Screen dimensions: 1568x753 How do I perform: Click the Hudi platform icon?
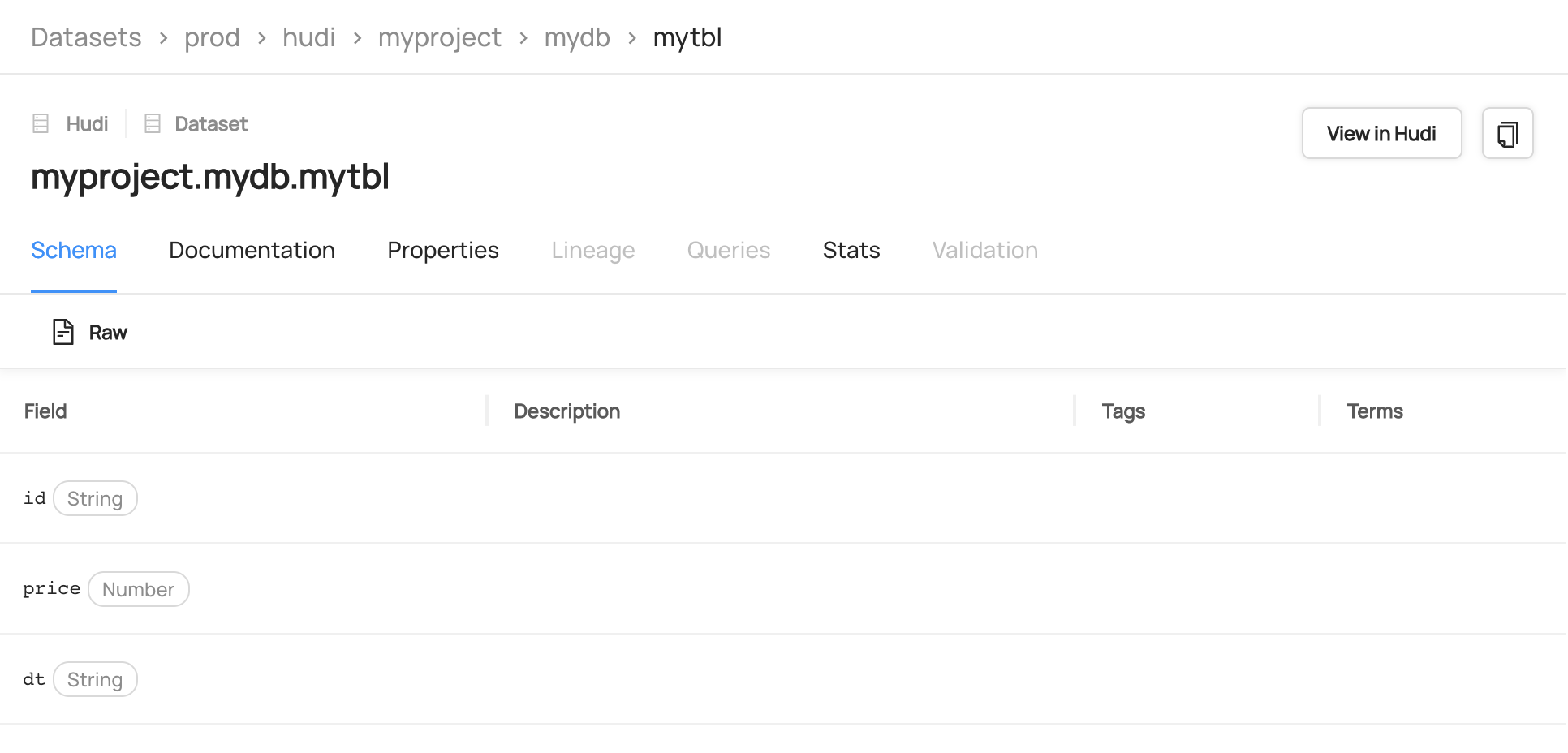coord(41,123)
